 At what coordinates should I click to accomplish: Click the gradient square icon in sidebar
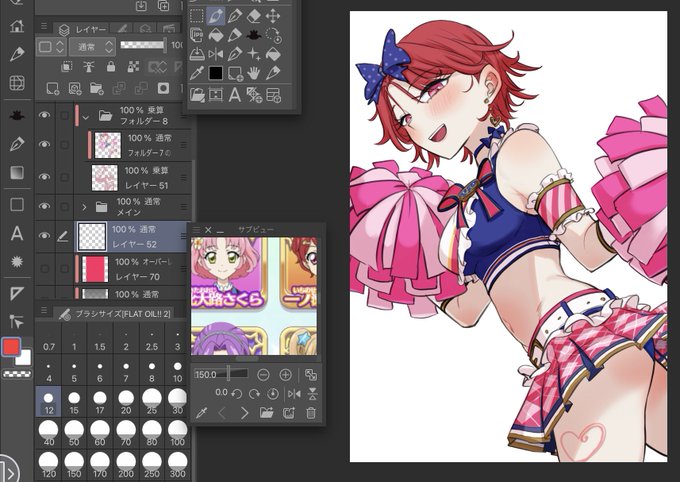(x=17, y=173)
